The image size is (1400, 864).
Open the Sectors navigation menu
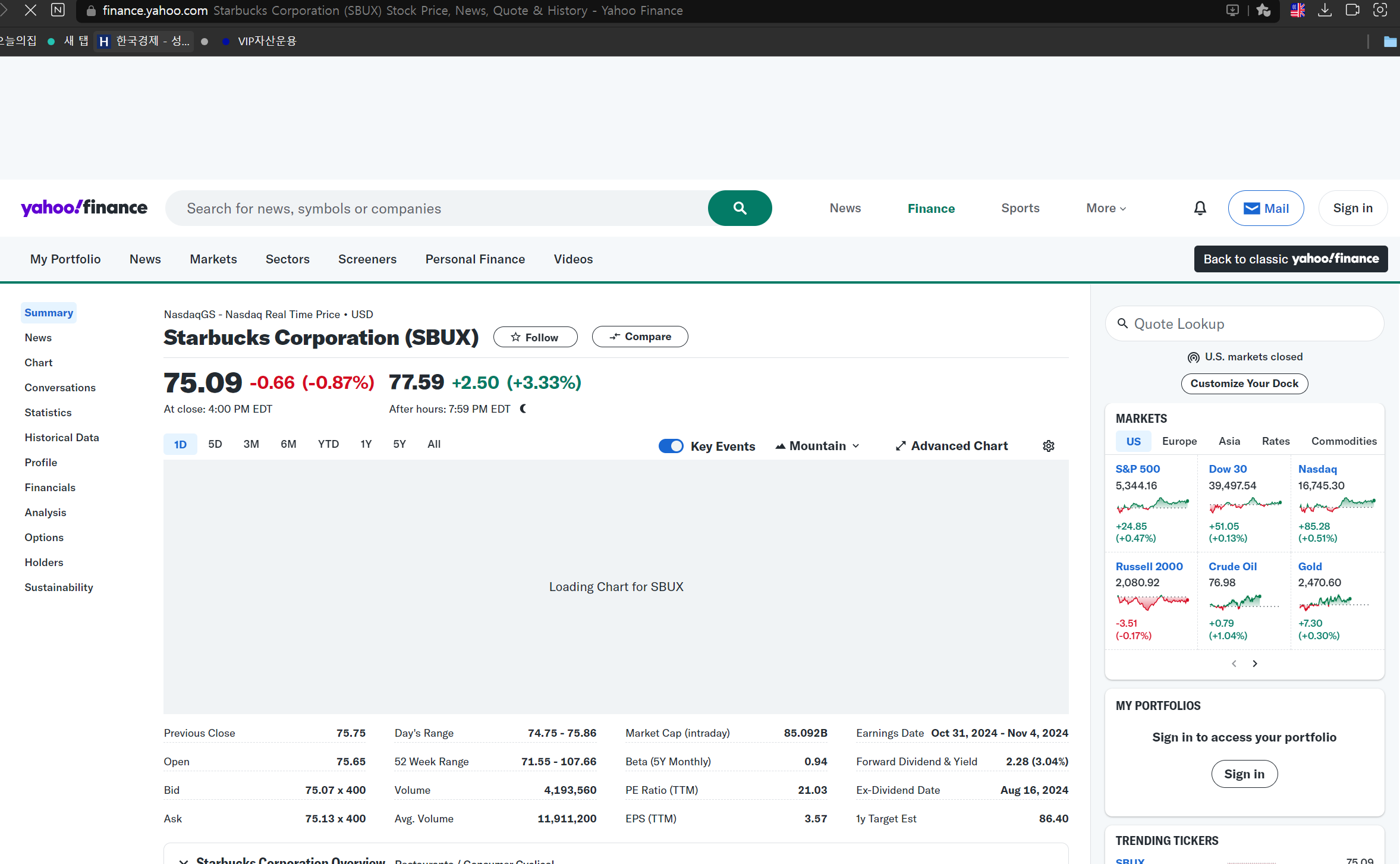[288, 259]
